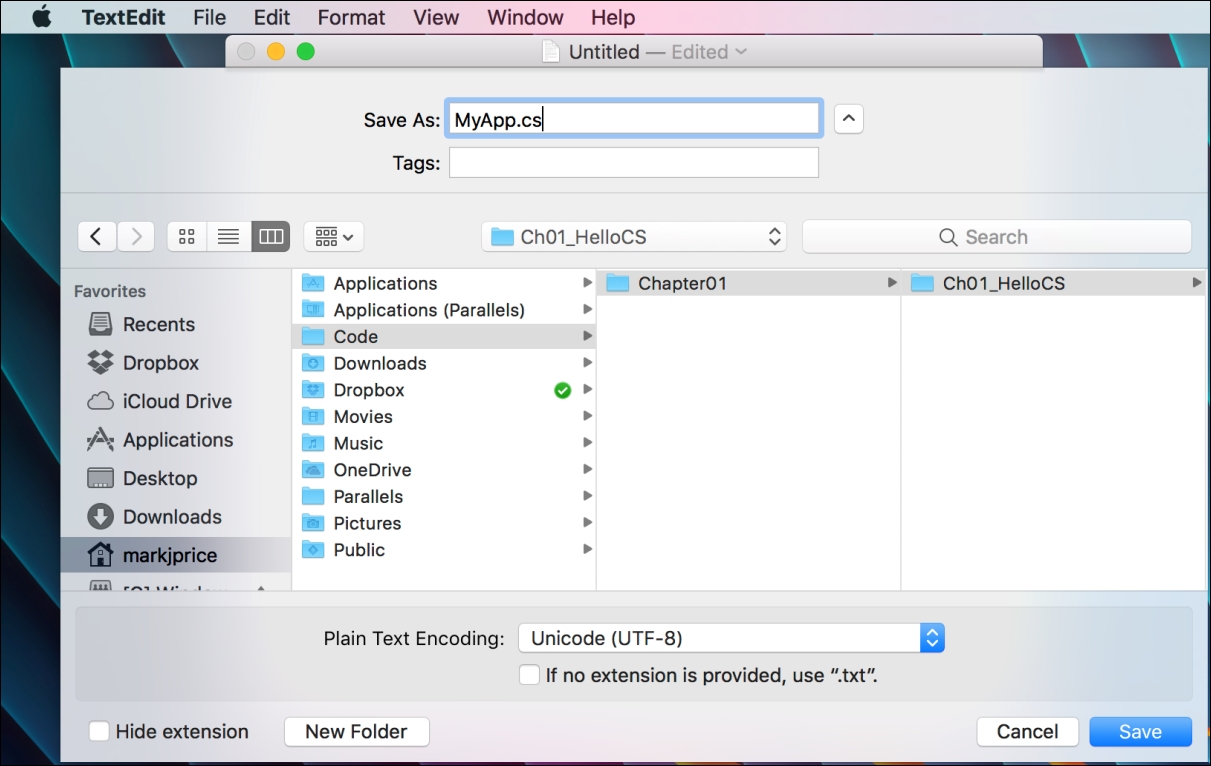1211x766 pixels.
Task: Select the Pictures folder name
Action: (x=367, y=523)
